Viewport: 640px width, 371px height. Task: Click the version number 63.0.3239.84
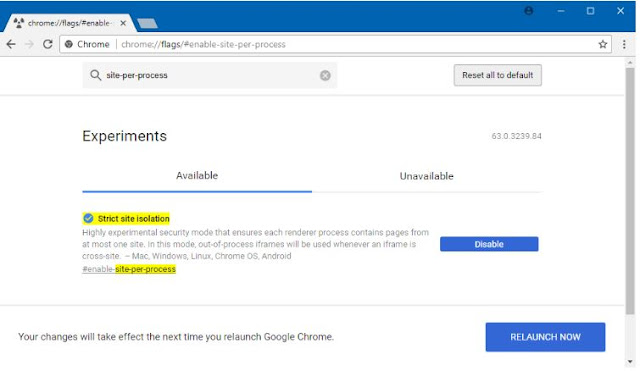[x=516, y=136]
